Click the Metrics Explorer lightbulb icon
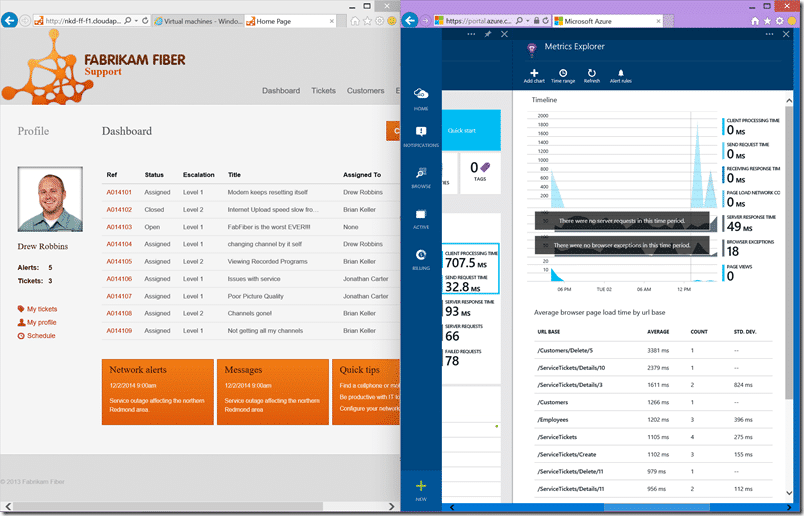804x516 pixels. click(x=532, y=50)
